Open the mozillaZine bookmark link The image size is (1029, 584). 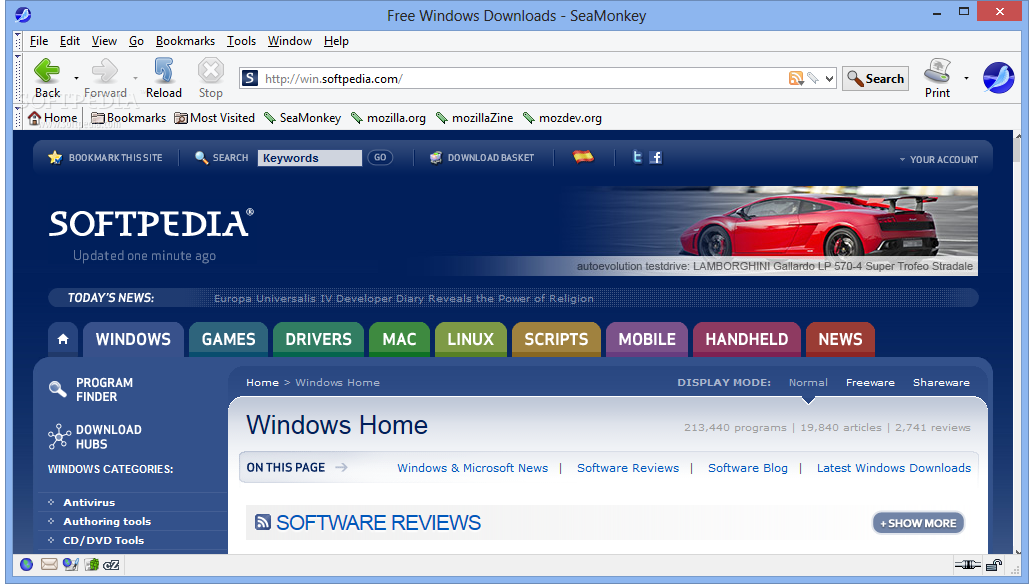coord(475,118)
